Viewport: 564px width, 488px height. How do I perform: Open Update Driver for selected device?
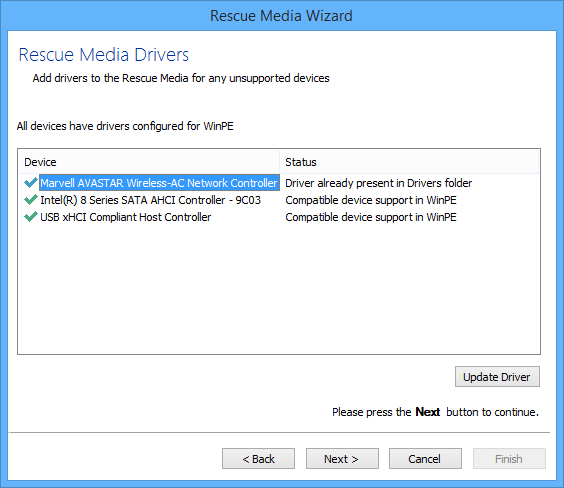[x=497, y=377]
